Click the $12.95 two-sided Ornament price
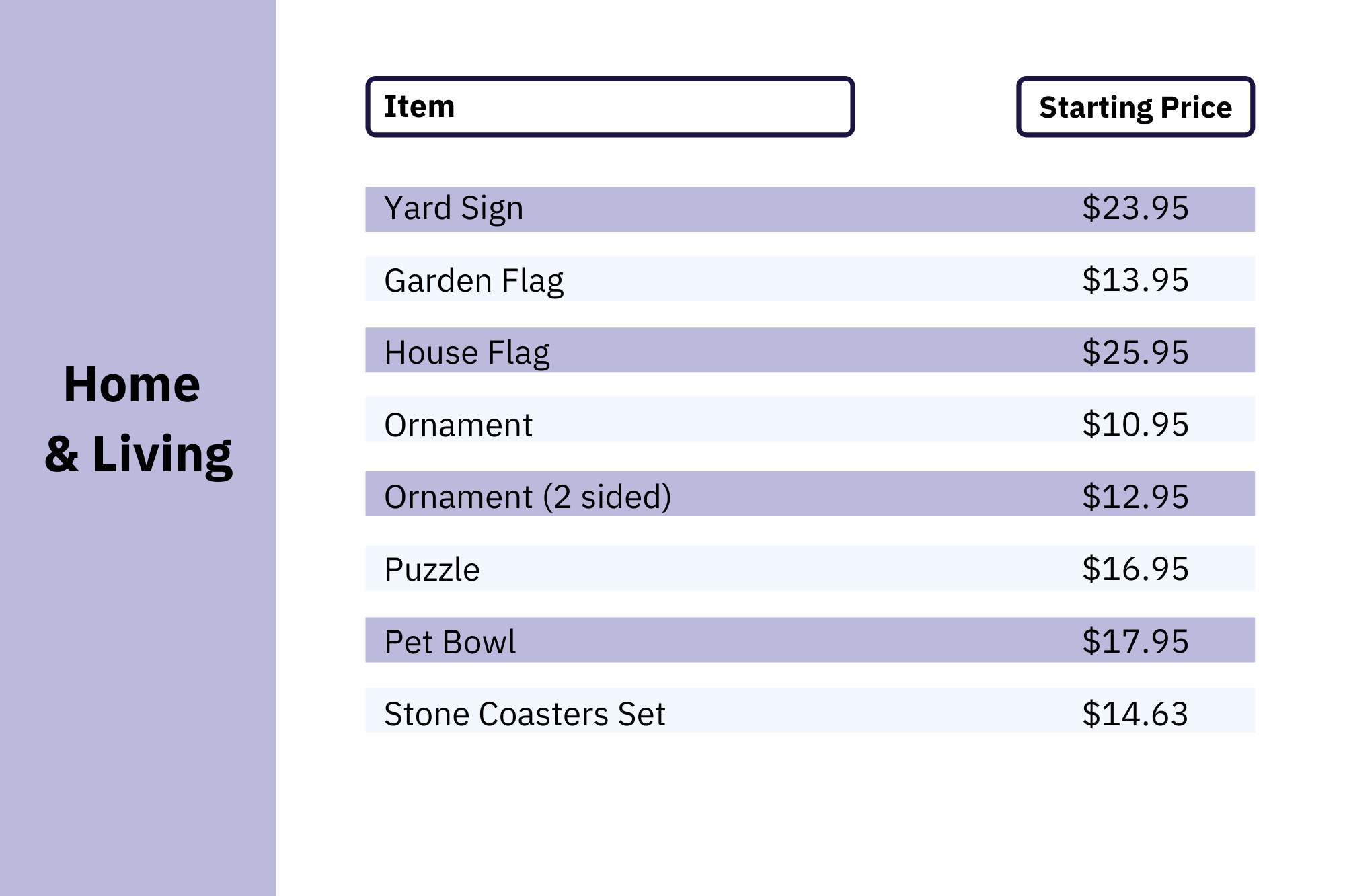Screen dimensions: 1345x896 point(1135,497)
